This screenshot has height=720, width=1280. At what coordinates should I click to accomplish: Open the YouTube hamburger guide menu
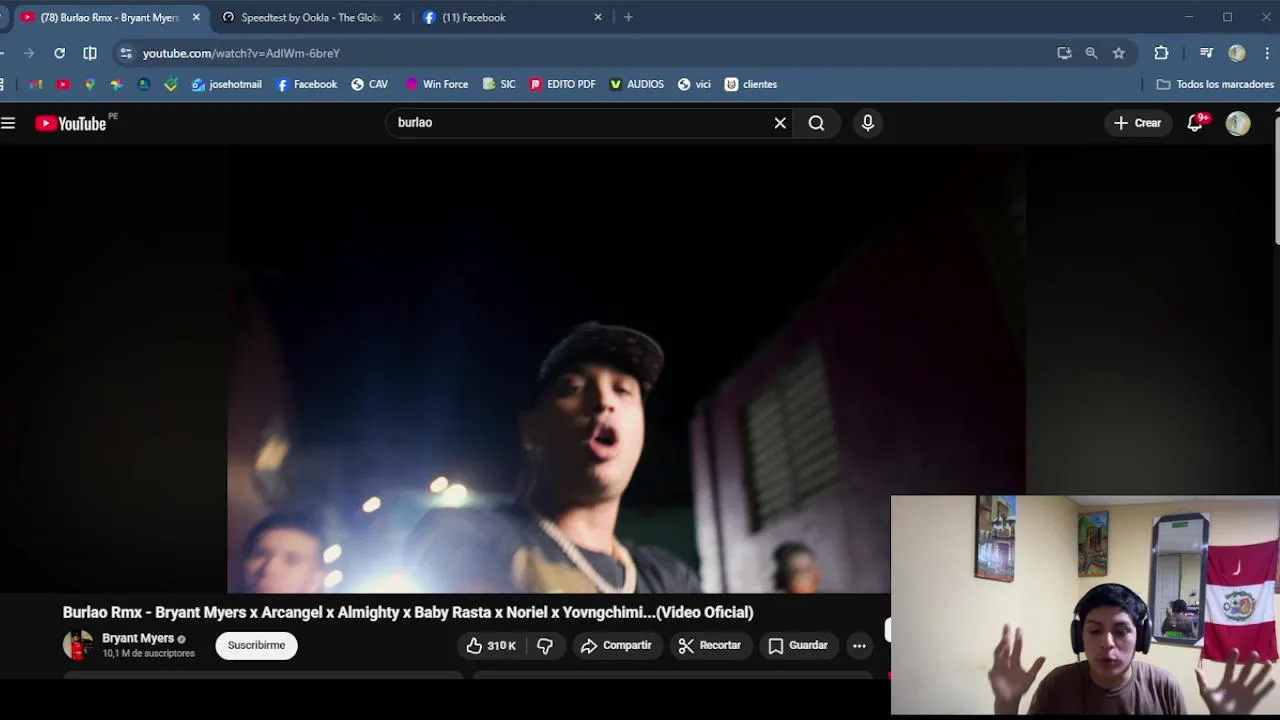[8, 123]
